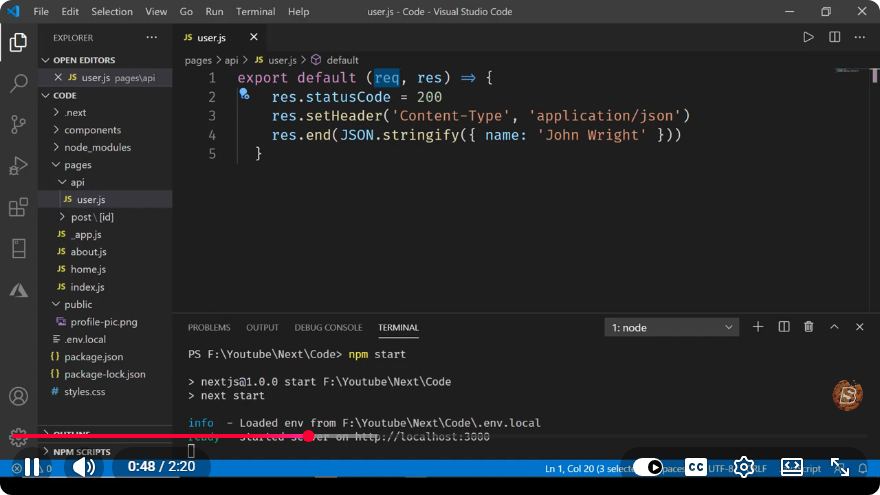Open the Search view in activity bar
Viewport: 880px width, 495px height.
tap(19, 83)
